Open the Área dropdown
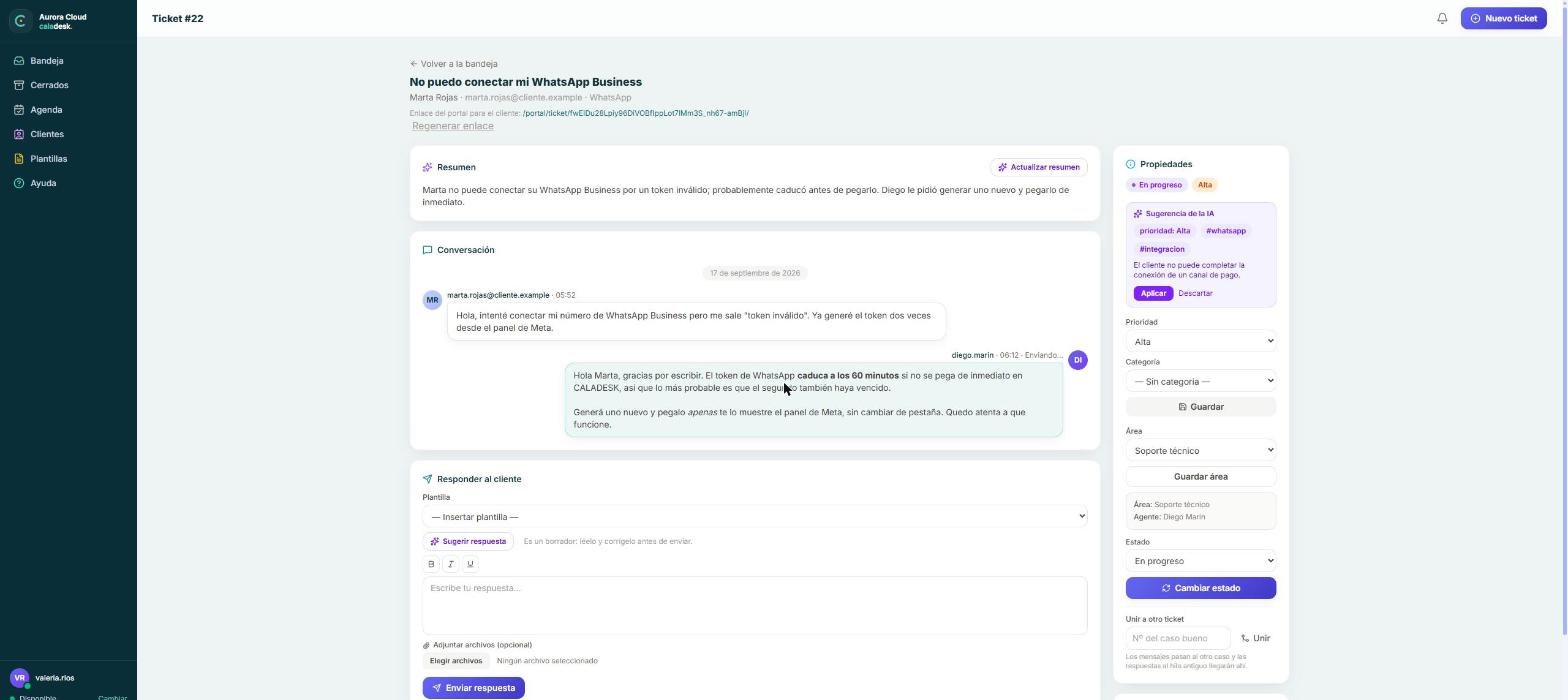 pos(1201,450)
